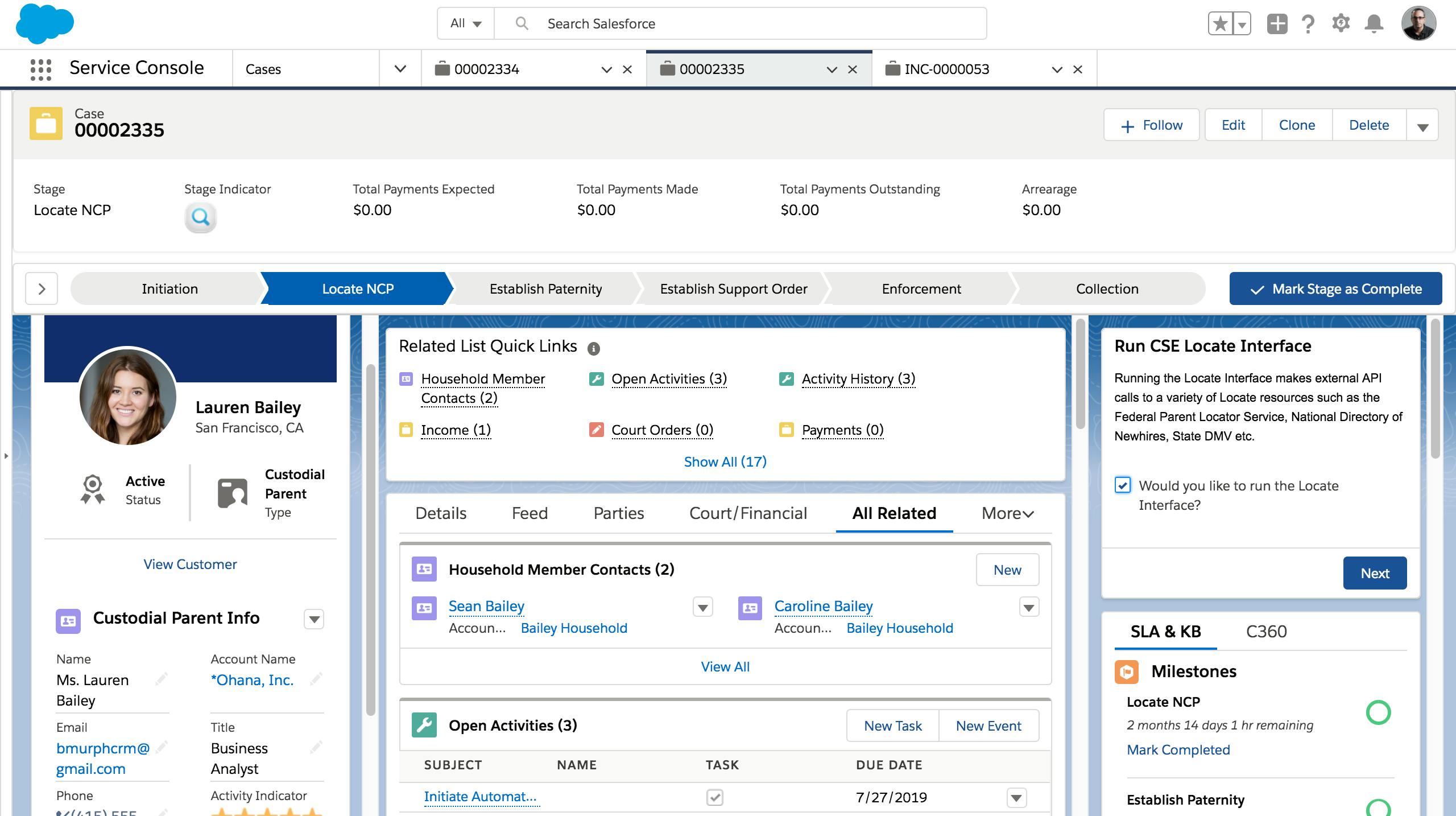Click the Household Member Contacts section icon
The height and width of the screenshot is (816, 1456).
[425, 569]
